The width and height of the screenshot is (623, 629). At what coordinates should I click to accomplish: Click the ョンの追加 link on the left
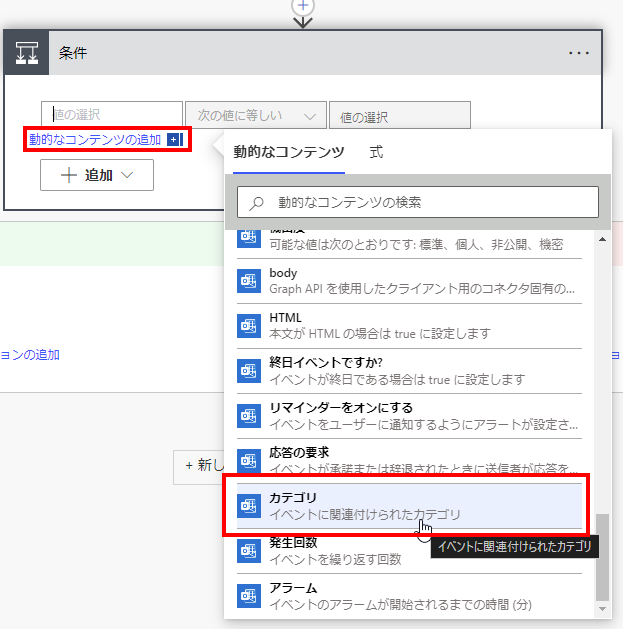pyautogui.click(x=30, y=355)
